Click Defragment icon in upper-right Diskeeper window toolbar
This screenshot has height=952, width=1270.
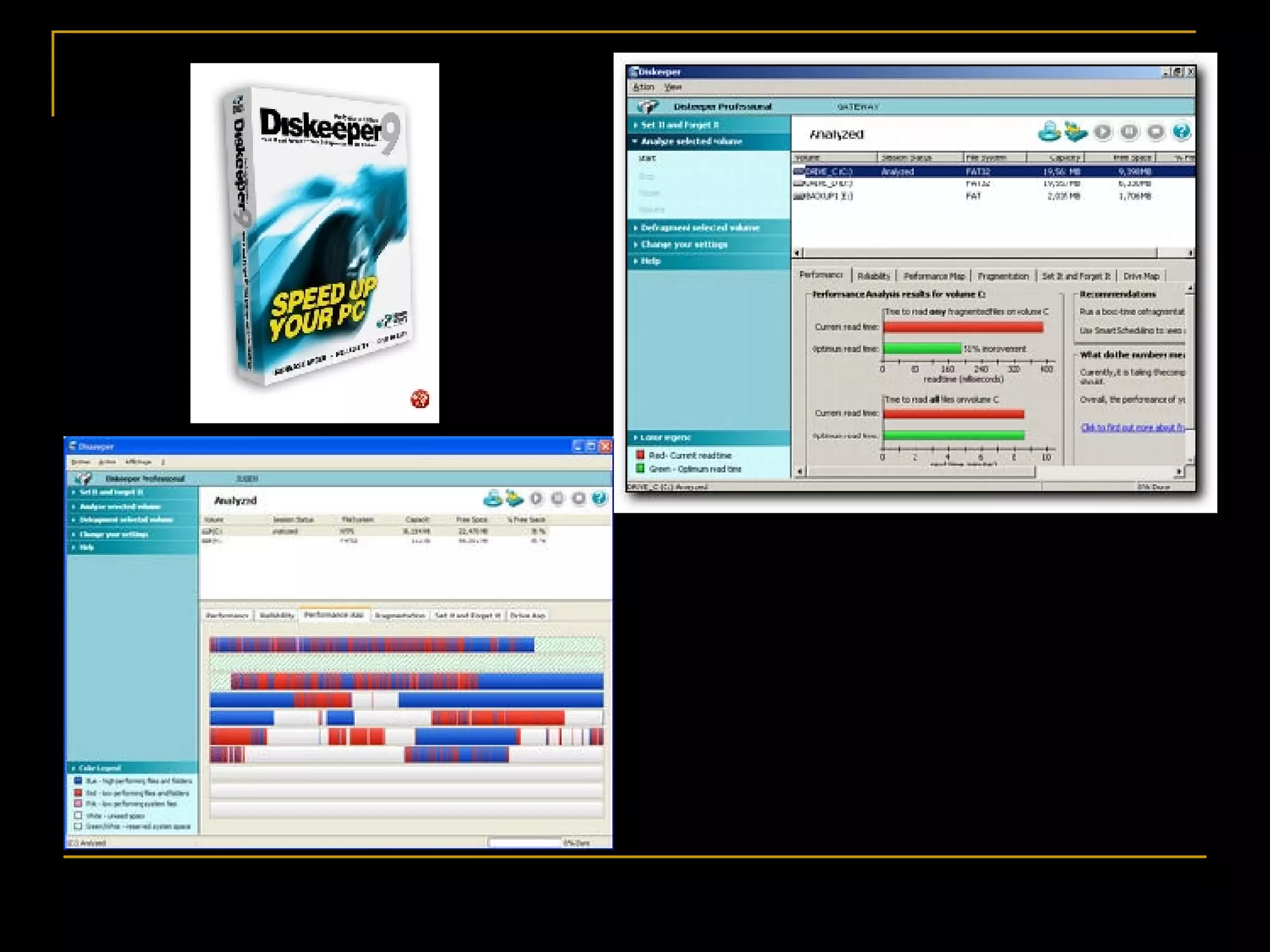[1076, 131]
